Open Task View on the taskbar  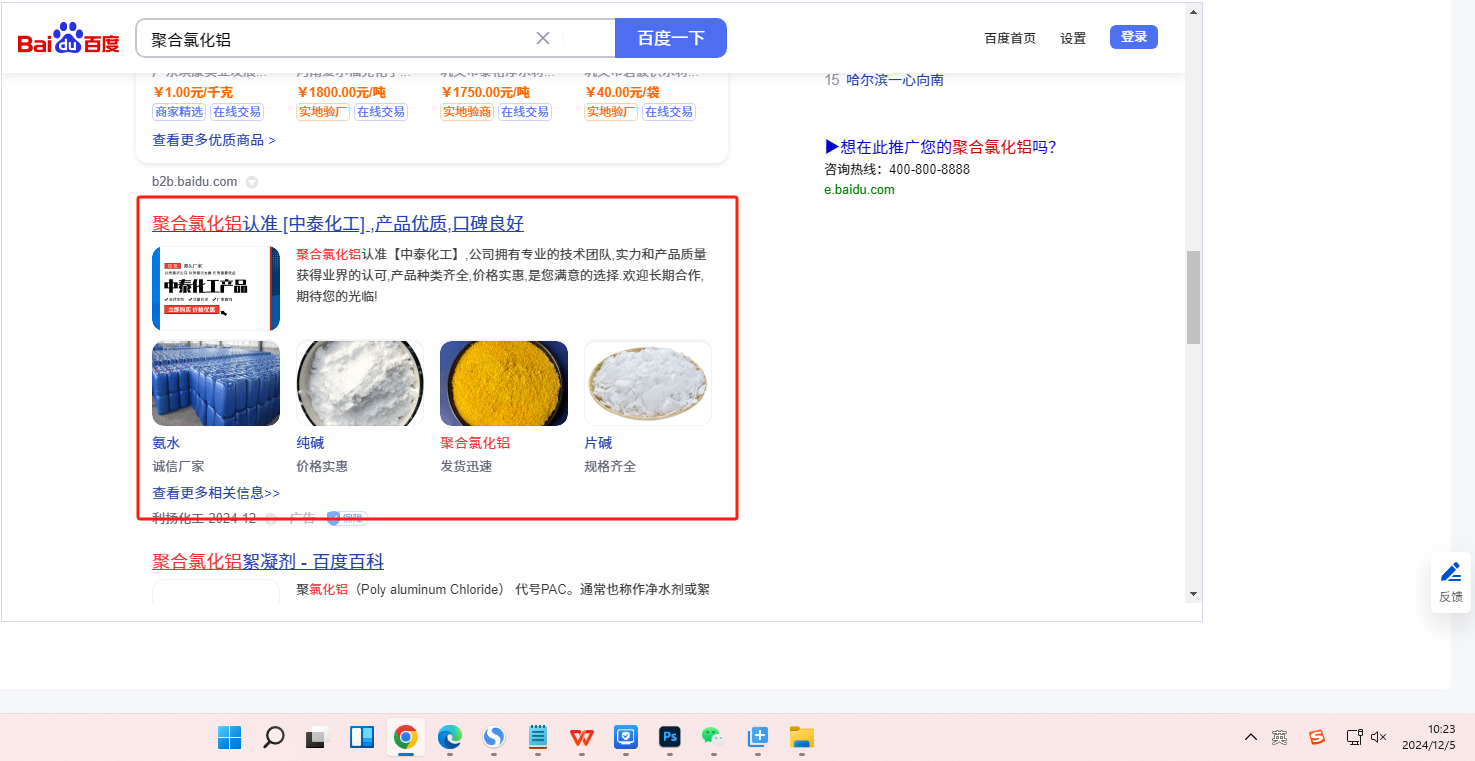click(317, 738)
